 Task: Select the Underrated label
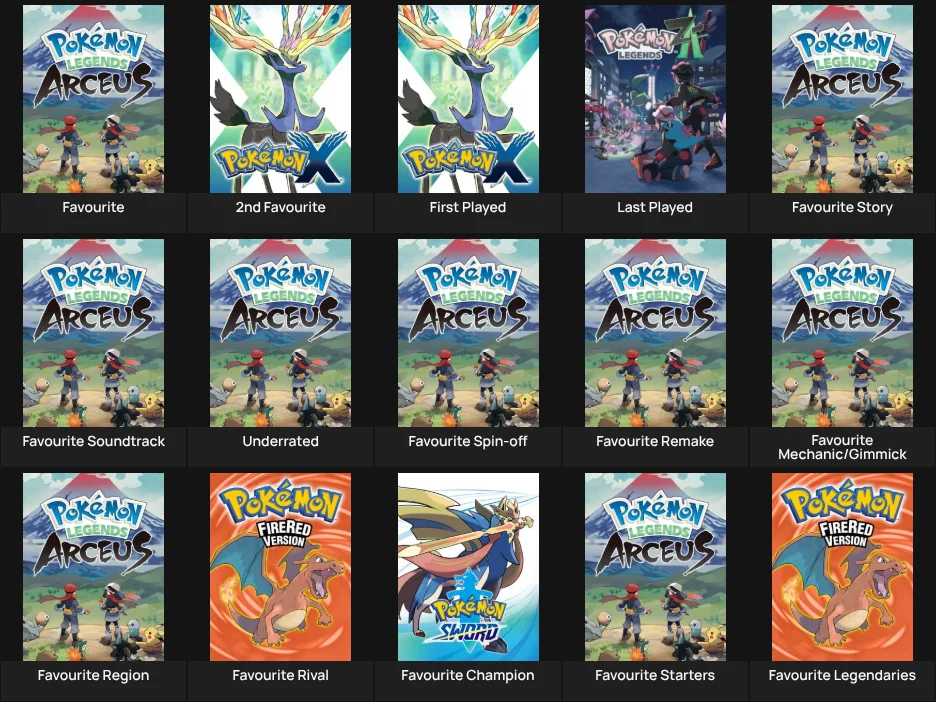click(x=281, y=441)
